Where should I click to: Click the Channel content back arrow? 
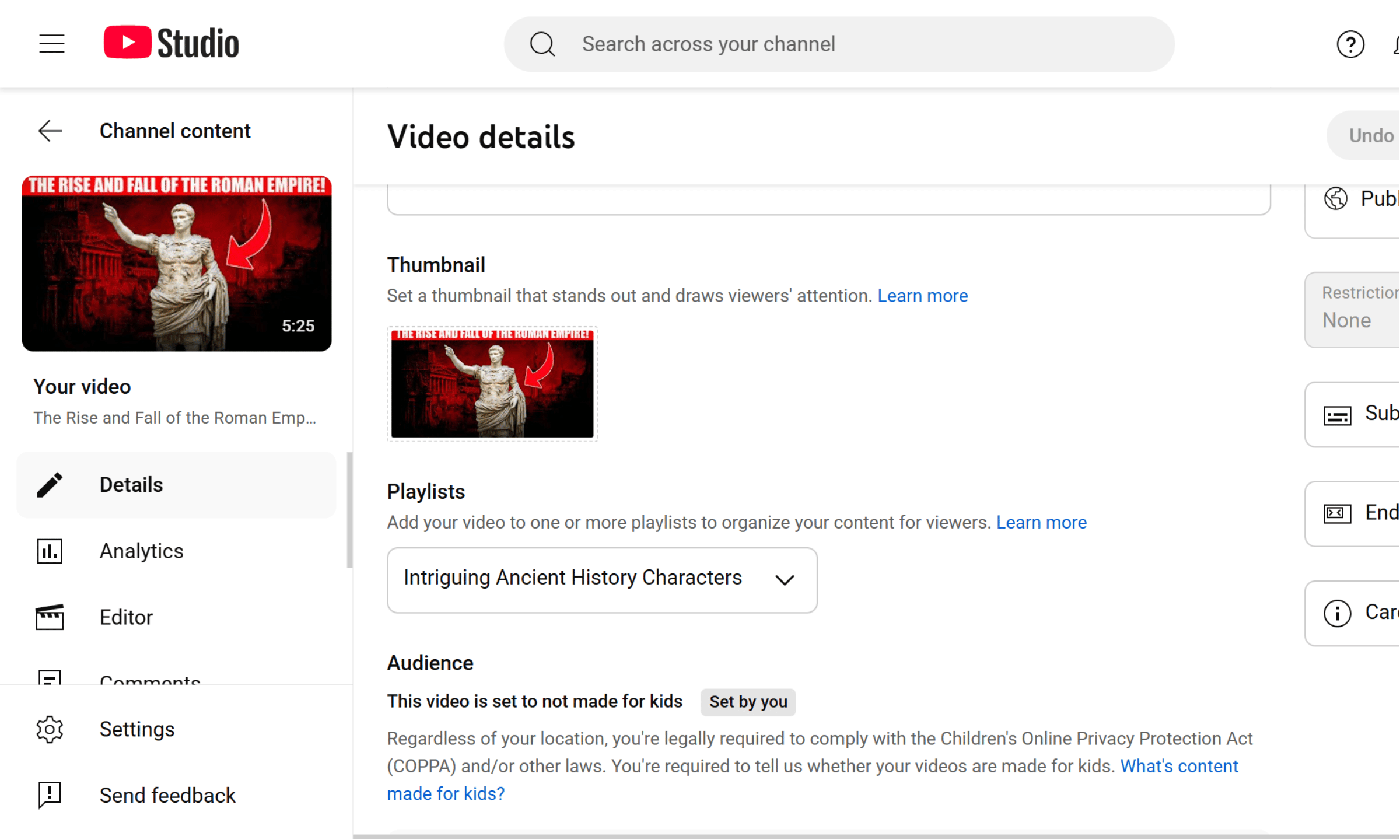pos(50,131)
